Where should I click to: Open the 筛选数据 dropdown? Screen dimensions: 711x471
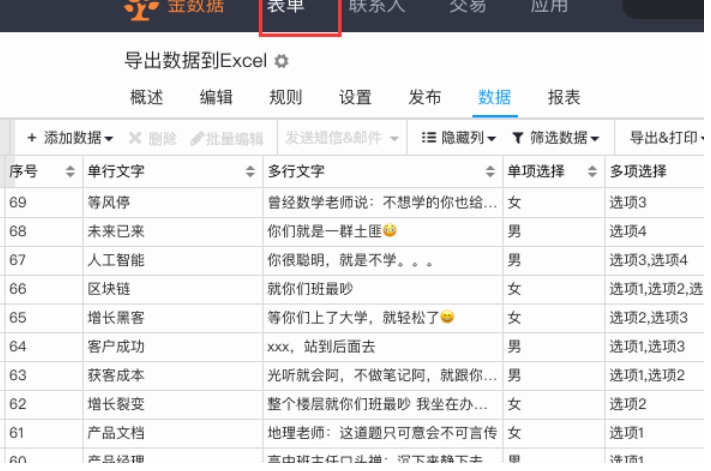pyautogui.click(x=555, y=138)
